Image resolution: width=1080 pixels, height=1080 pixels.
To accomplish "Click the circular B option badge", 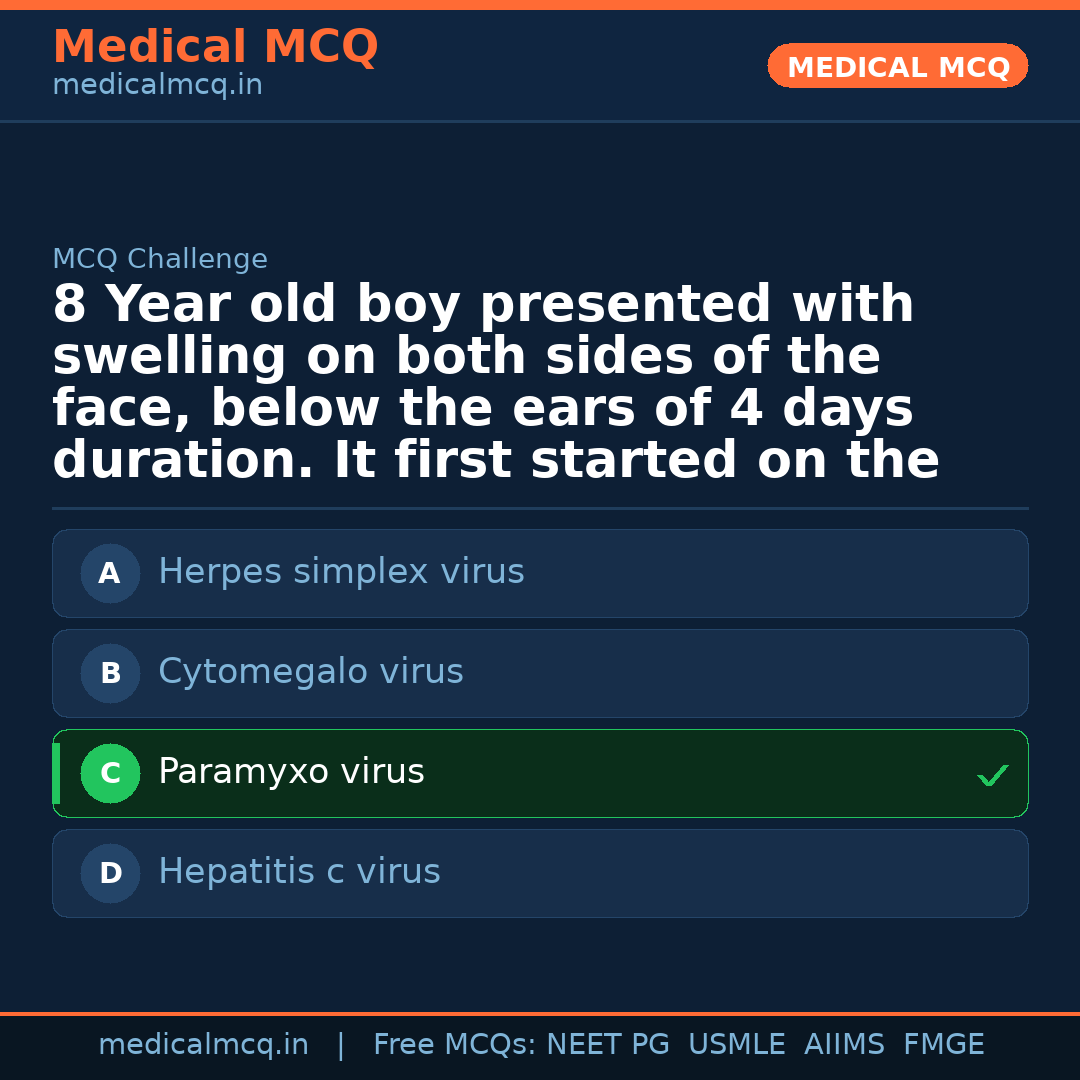I will click(110, 674).
